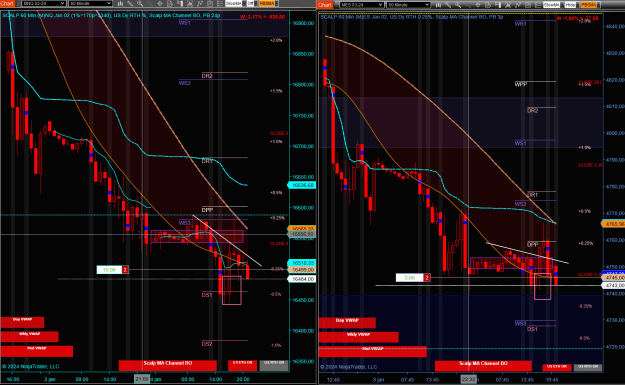Click Scalp MA Channel BO in MES chart
Image resolution: width=625 pixels, height=385 pixels.
click(483, 366)
